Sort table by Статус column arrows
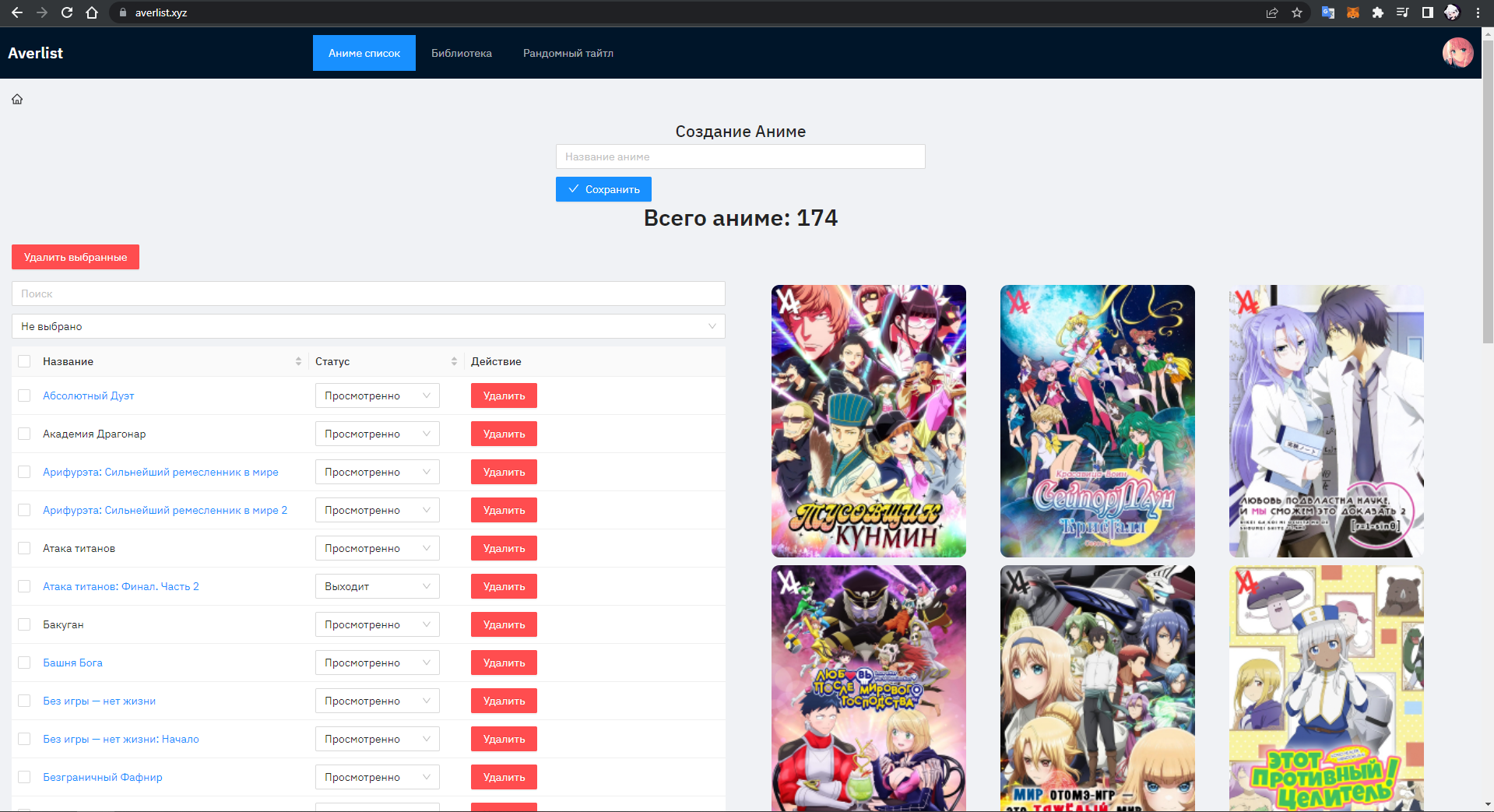 (454, 361)
